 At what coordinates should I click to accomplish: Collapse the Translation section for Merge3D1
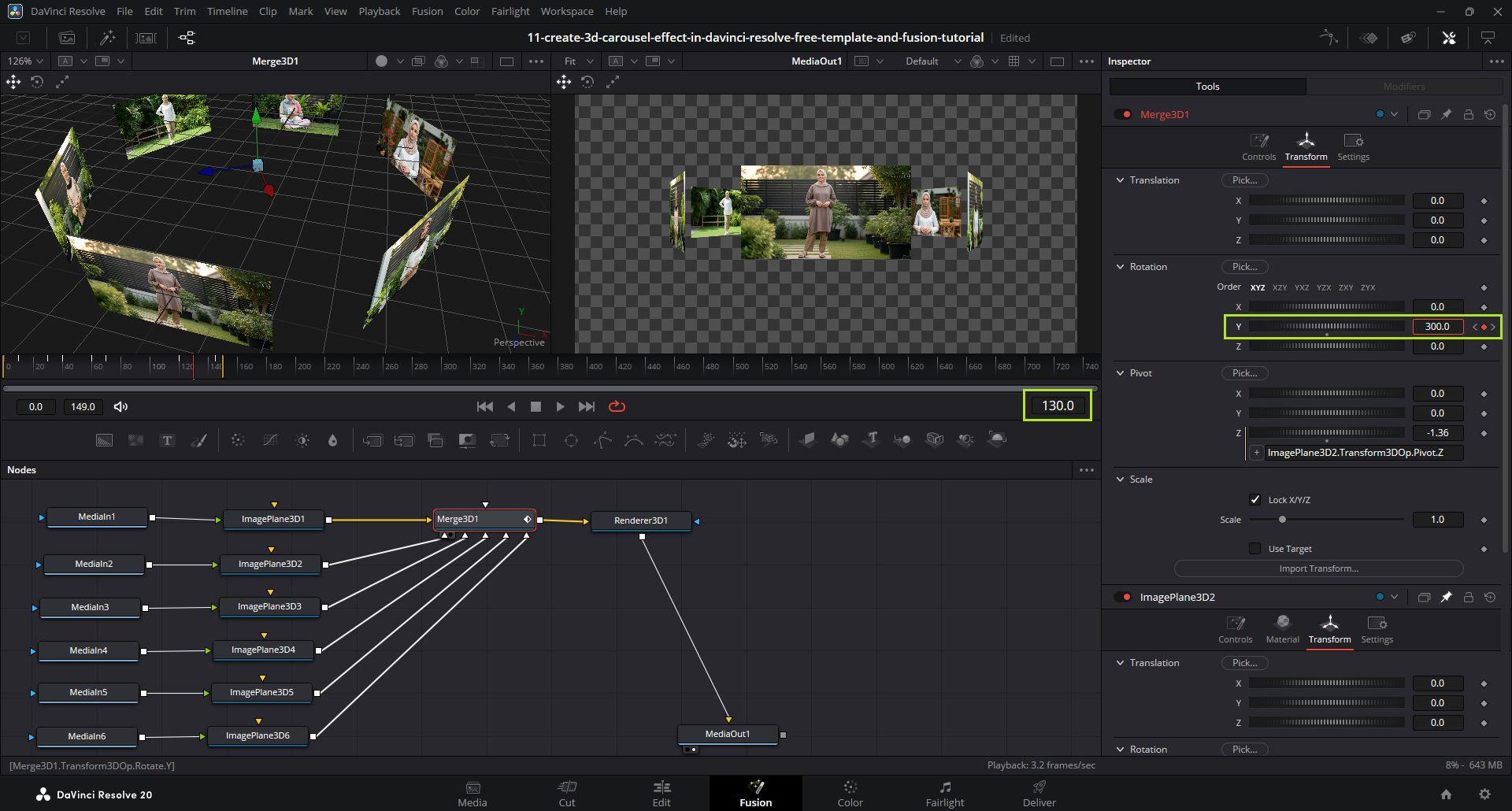tap(1120, 180)
